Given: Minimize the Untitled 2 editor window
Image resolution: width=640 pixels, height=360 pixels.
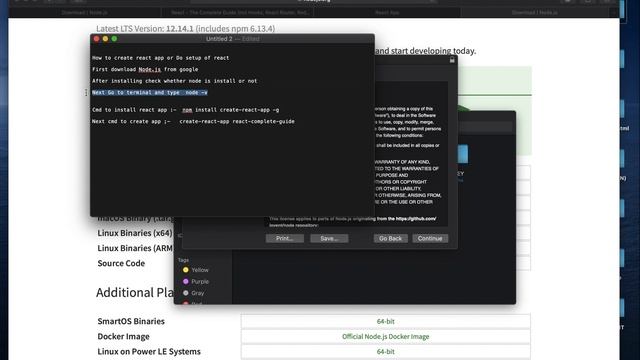Looking at the screenshot, I should coord(105,39).
